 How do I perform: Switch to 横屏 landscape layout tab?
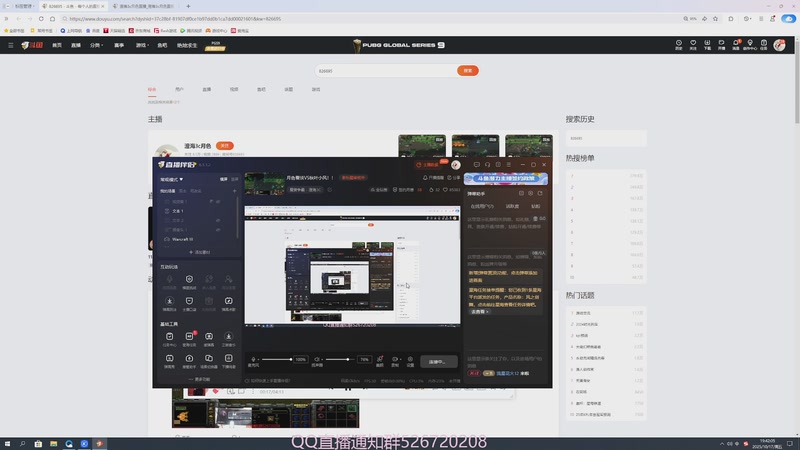point(223,179)
